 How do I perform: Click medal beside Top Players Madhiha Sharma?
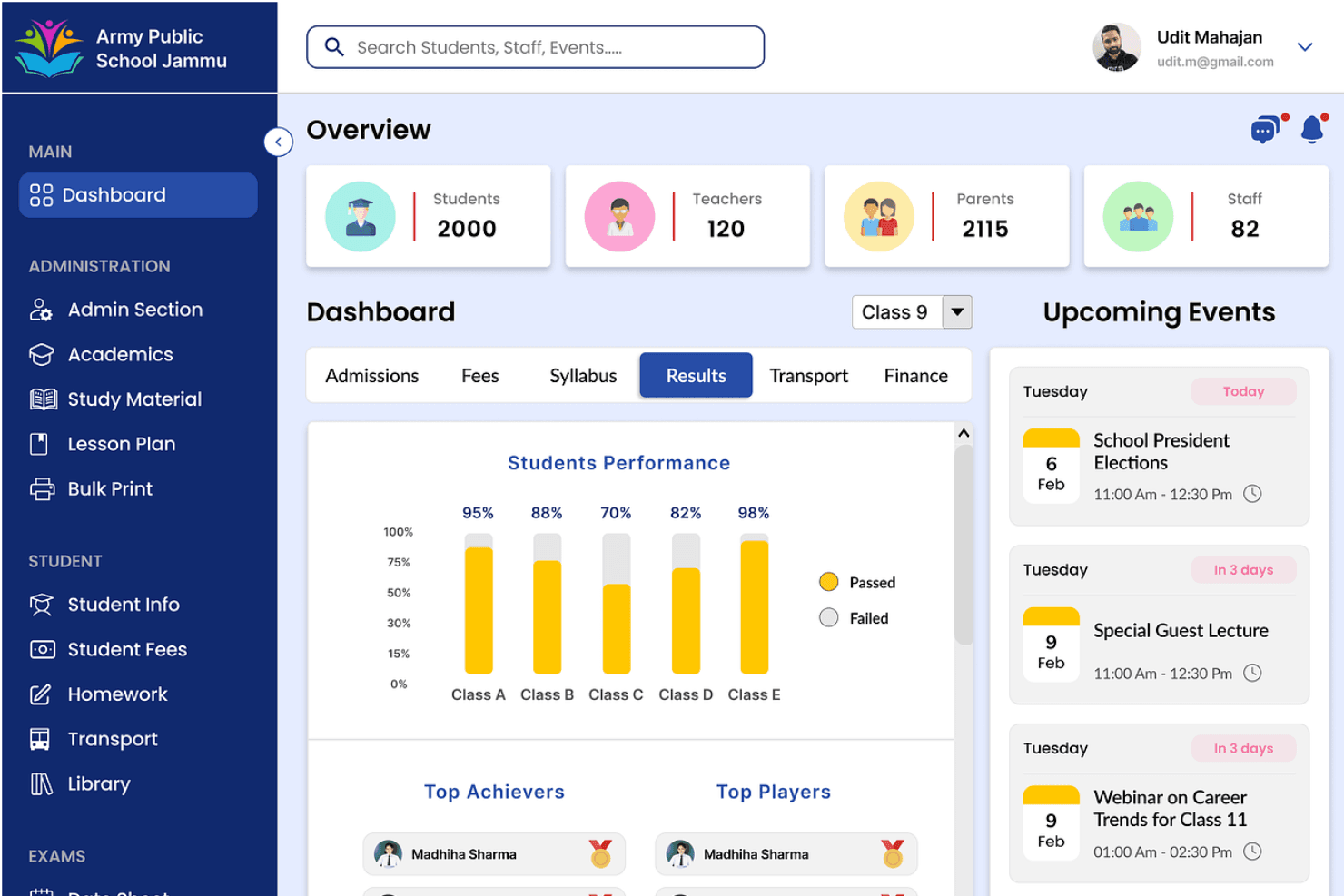(893, 853)
